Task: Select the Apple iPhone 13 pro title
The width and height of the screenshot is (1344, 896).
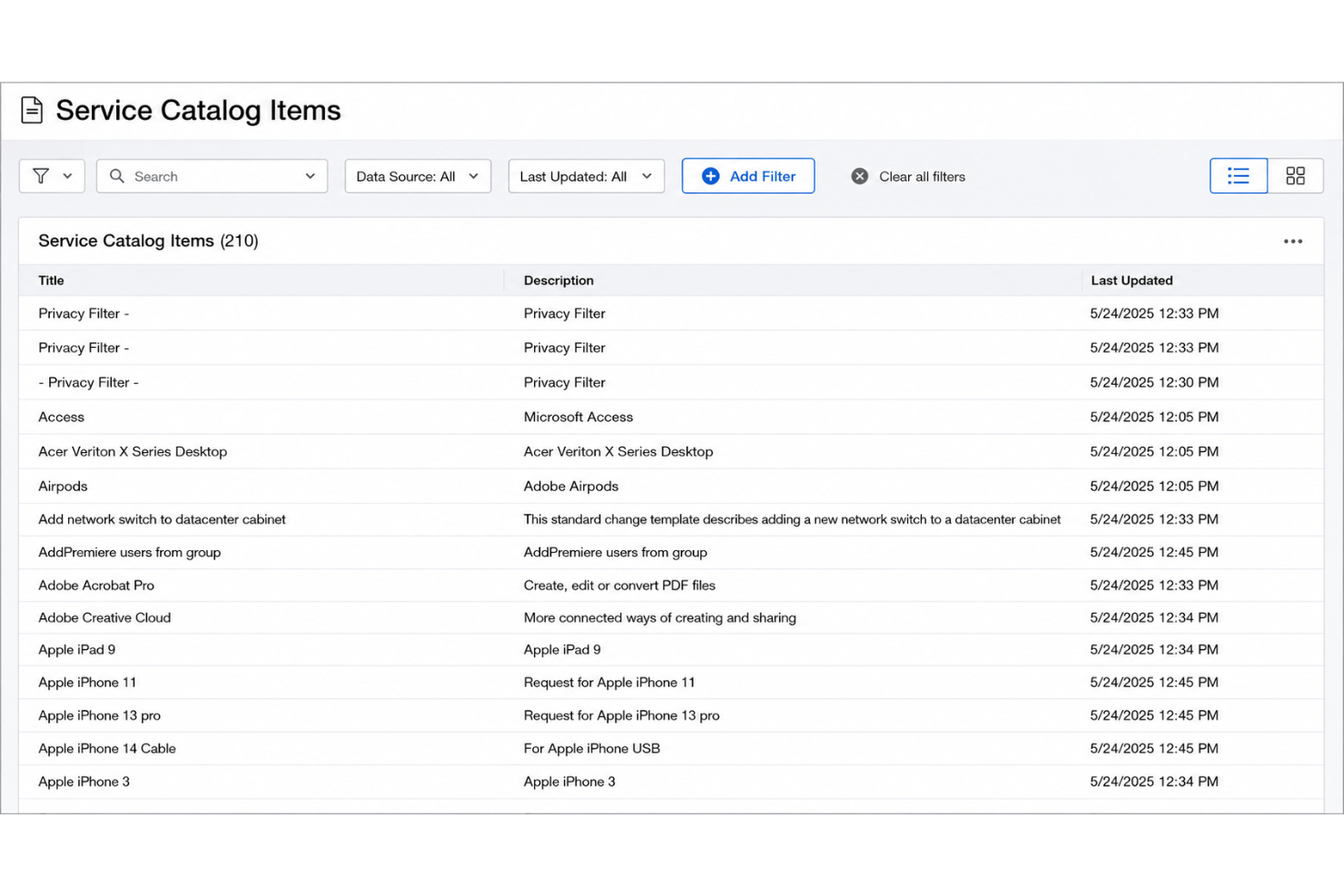Action: pos(99,715)
